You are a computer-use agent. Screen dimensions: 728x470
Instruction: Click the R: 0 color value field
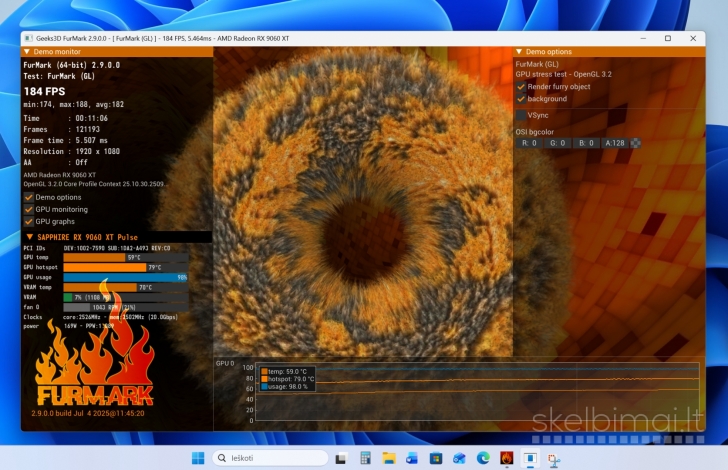530,143
